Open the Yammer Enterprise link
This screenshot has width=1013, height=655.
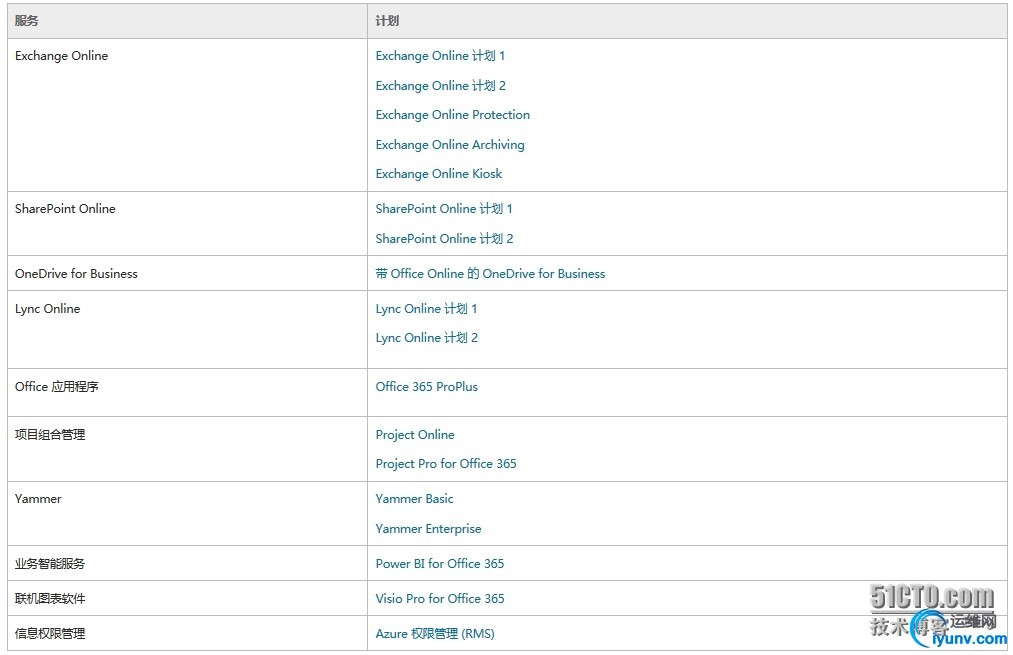click(x=428, y=529)
